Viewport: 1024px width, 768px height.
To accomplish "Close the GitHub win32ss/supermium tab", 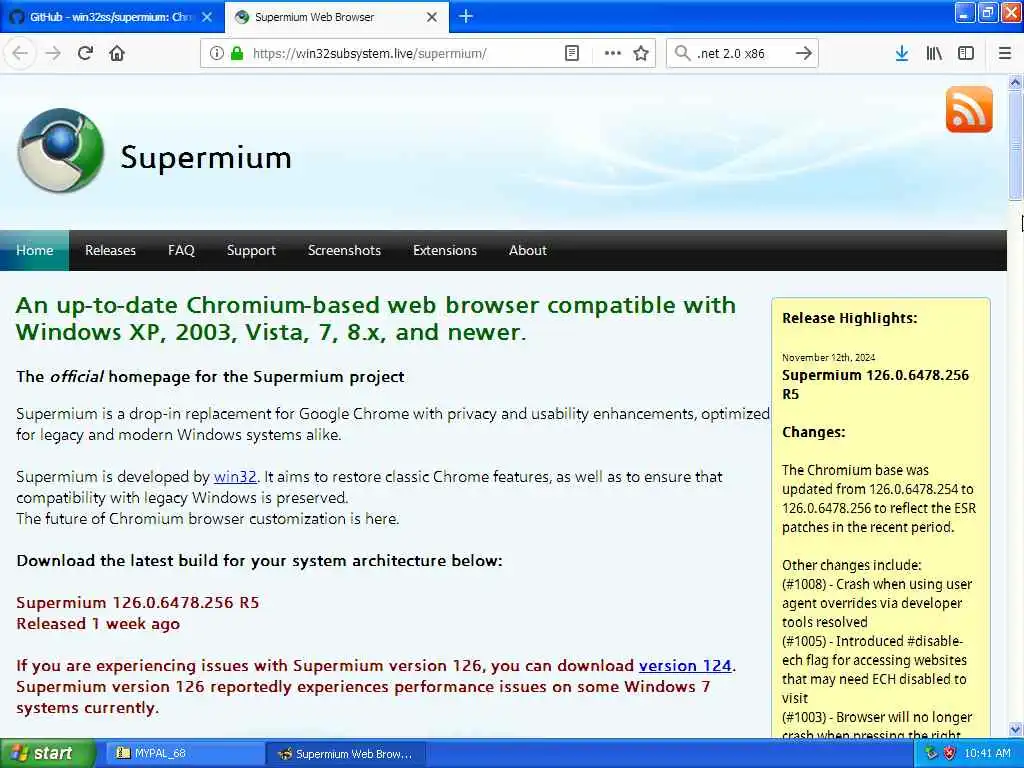I will (x=207, y=17).
